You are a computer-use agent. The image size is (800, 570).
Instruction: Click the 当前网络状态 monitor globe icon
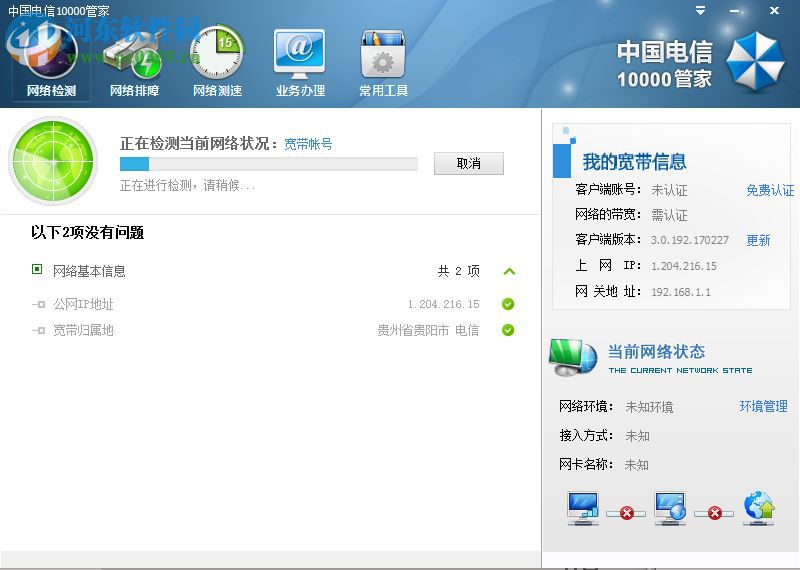(573, 357)
